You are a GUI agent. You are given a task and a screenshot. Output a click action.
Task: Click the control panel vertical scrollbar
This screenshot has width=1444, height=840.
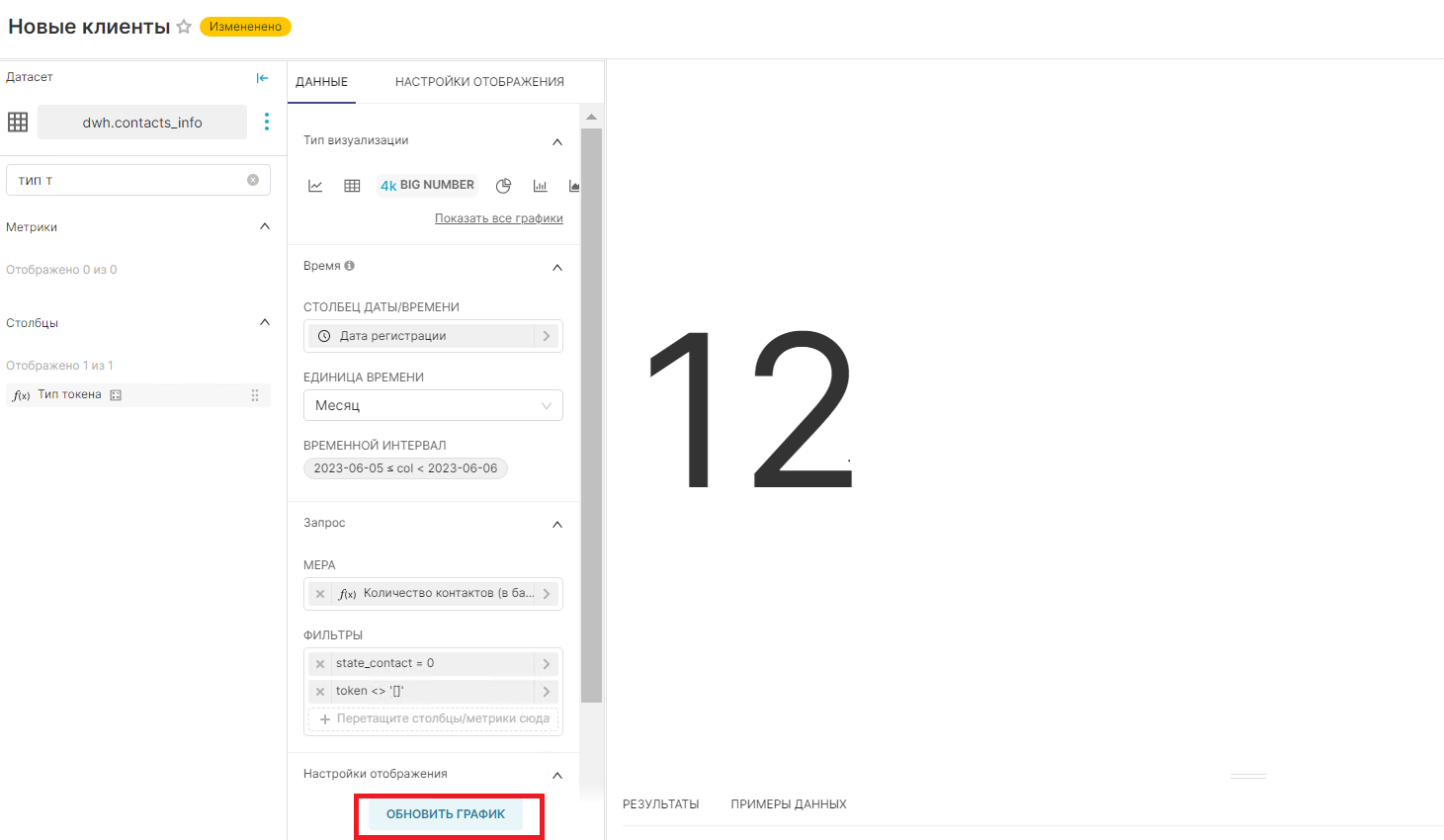591,415
